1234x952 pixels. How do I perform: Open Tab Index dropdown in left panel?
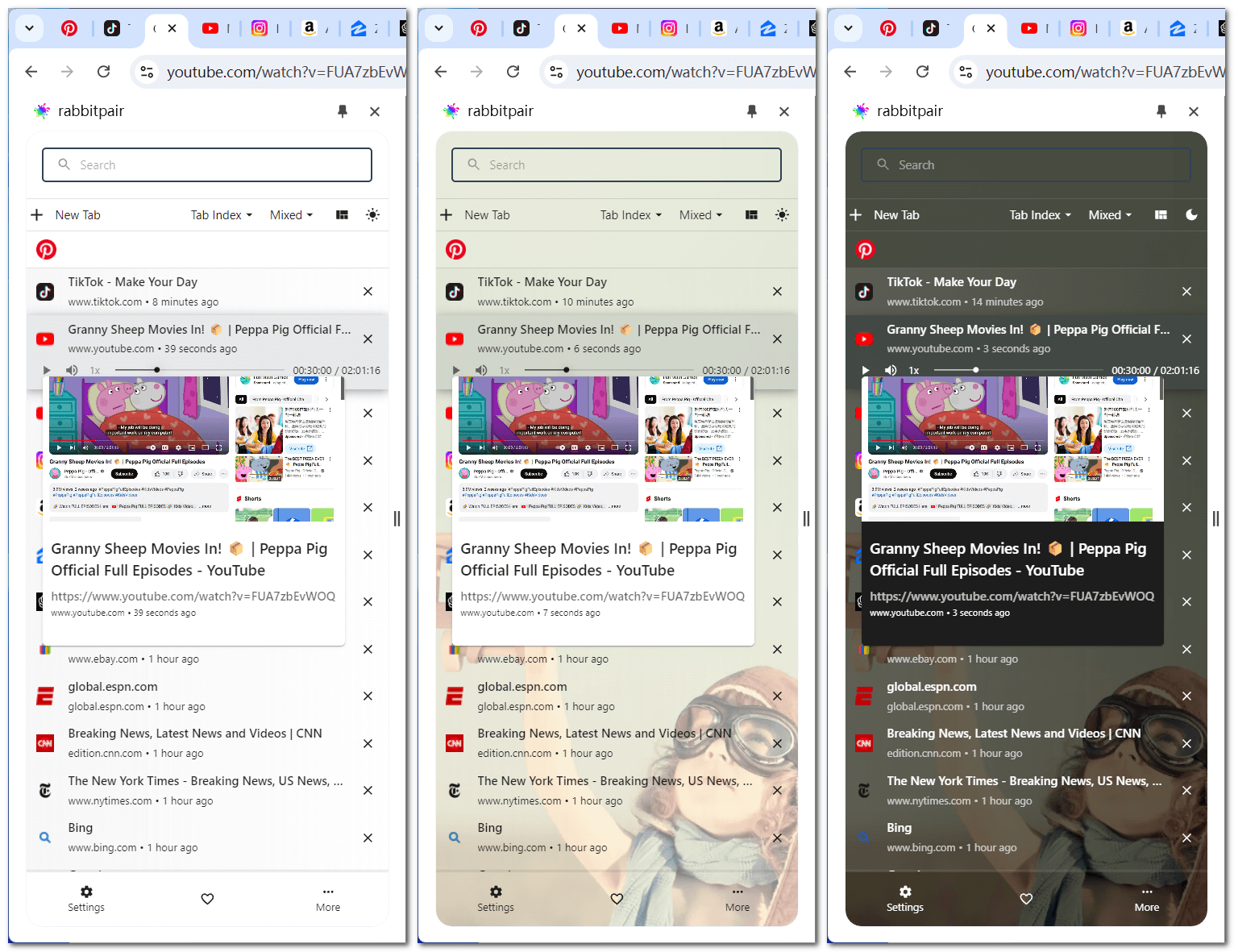(222, 215)
